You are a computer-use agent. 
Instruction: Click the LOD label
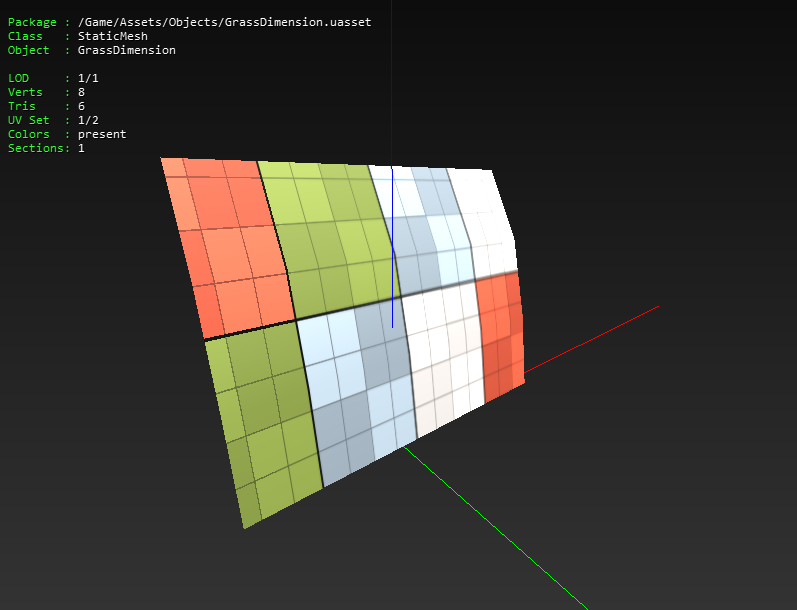pos(18,78)
